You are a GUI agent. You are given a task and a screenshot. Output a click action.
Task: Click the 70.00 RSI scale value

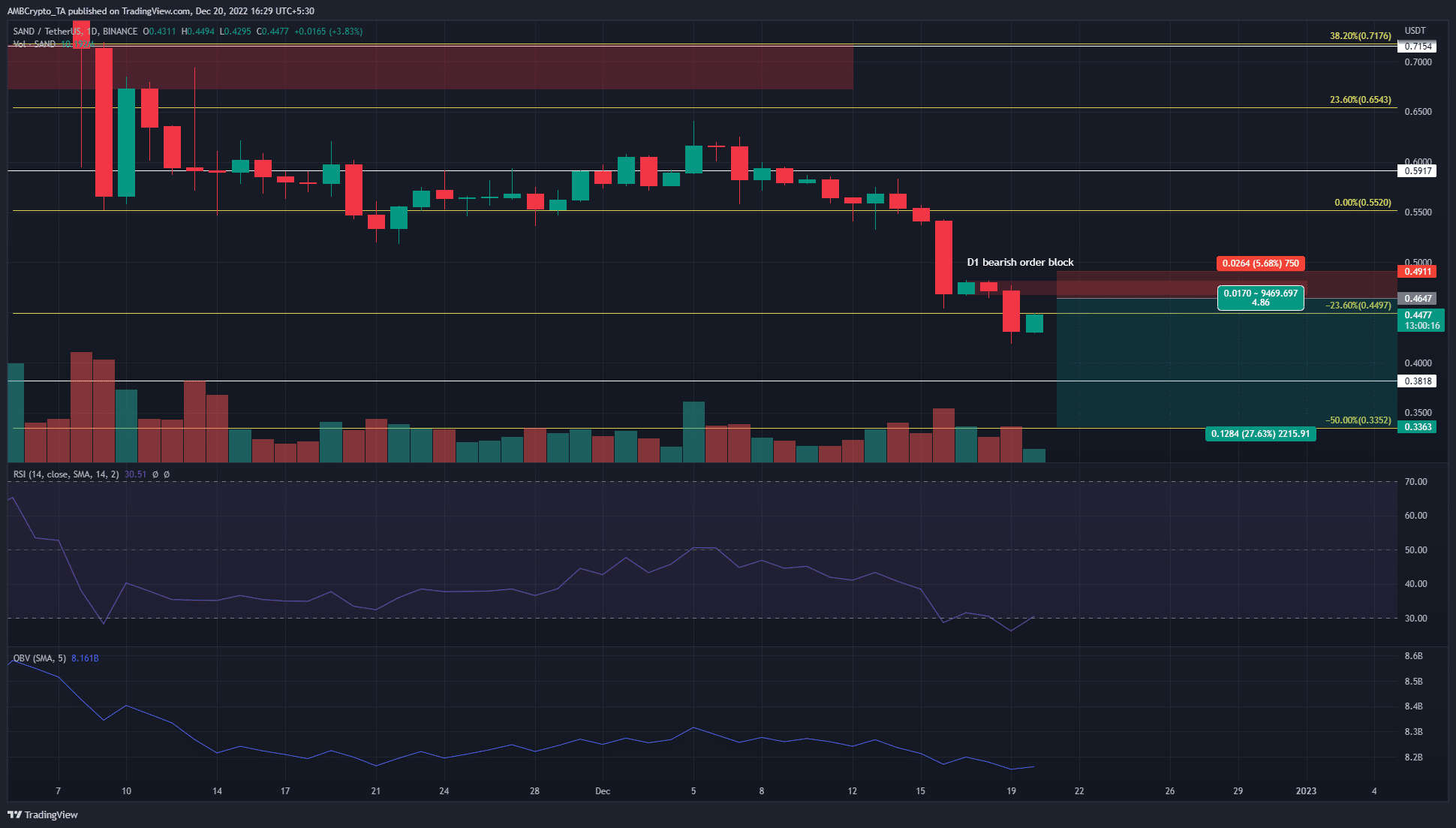pos(1415,482)
